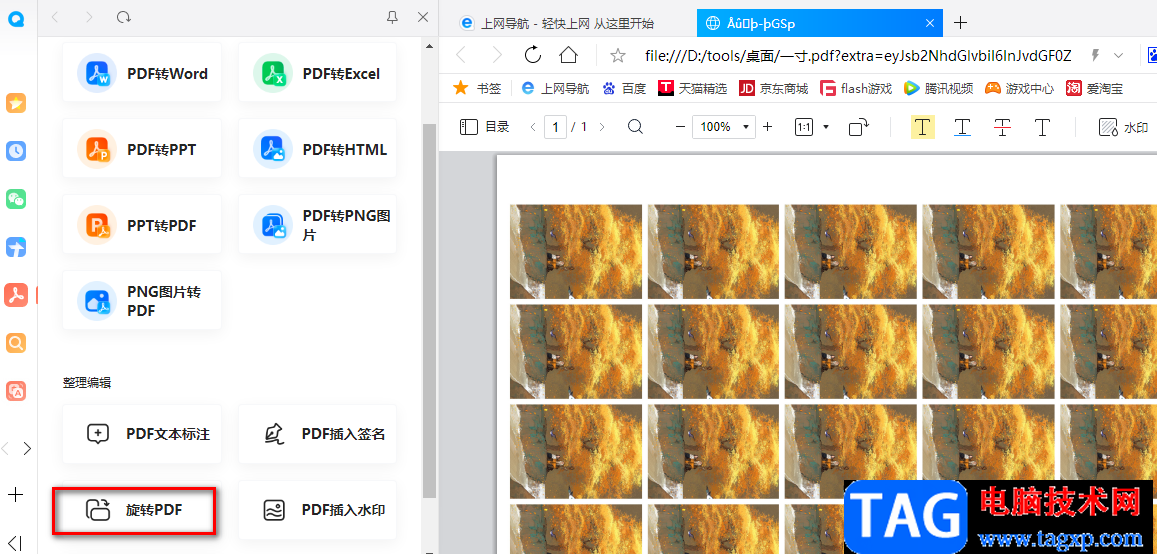Select the text highlight tool
This screenshot has width=1157, height=554.
tap(923, 127)
